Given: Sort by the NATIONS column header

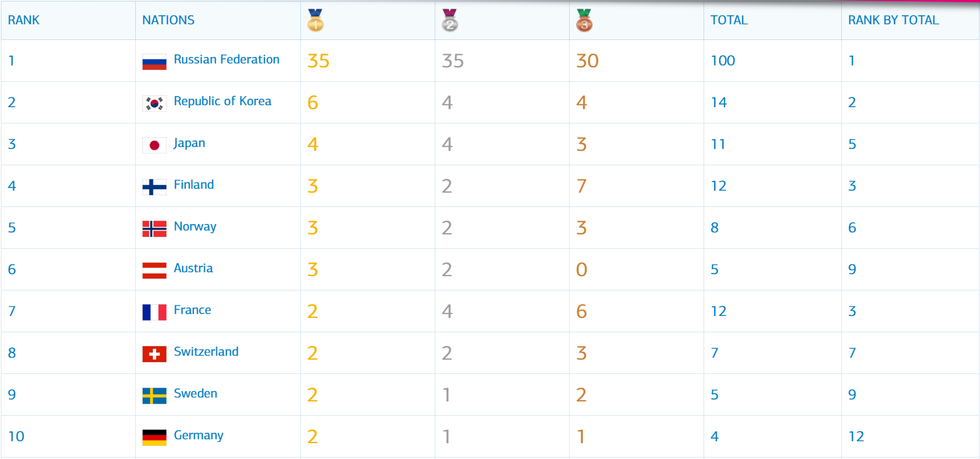Looking at the screenshot, I should [168, 20].
